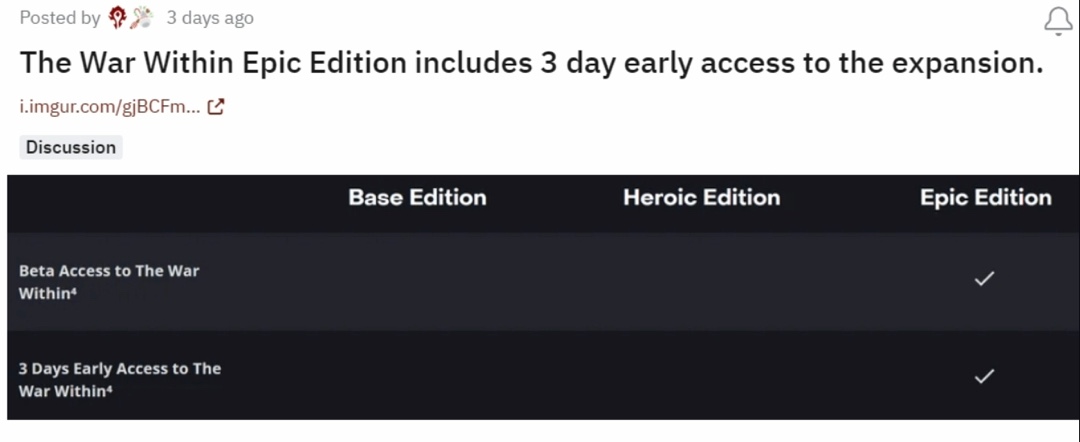
Task: Click the empty Heroic Edition Early Access cell
Action: pos(701,378)
